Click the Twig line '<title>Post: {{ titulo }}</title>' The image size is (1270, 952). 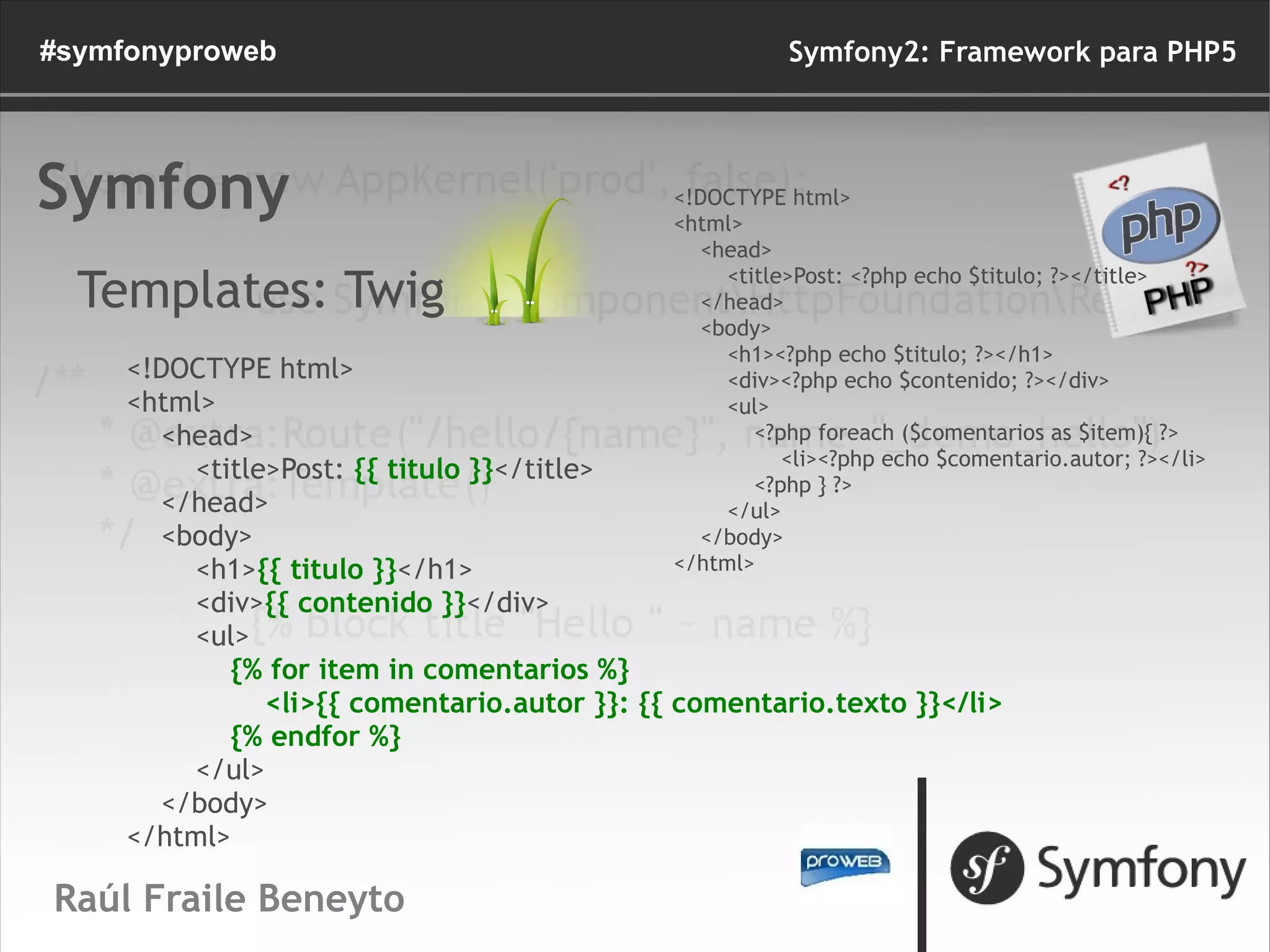pos(394,469)
